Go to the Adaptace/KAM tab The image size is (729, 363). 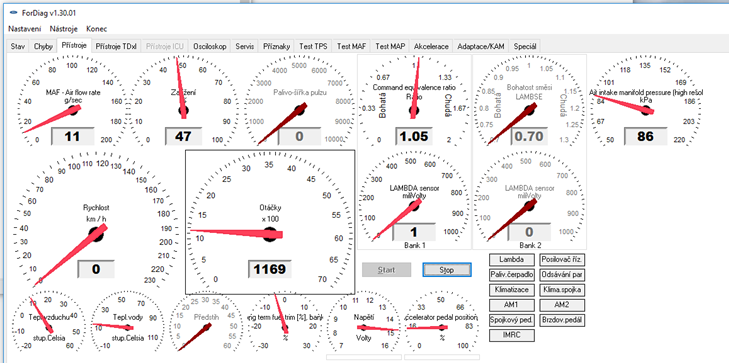point(481,46)
